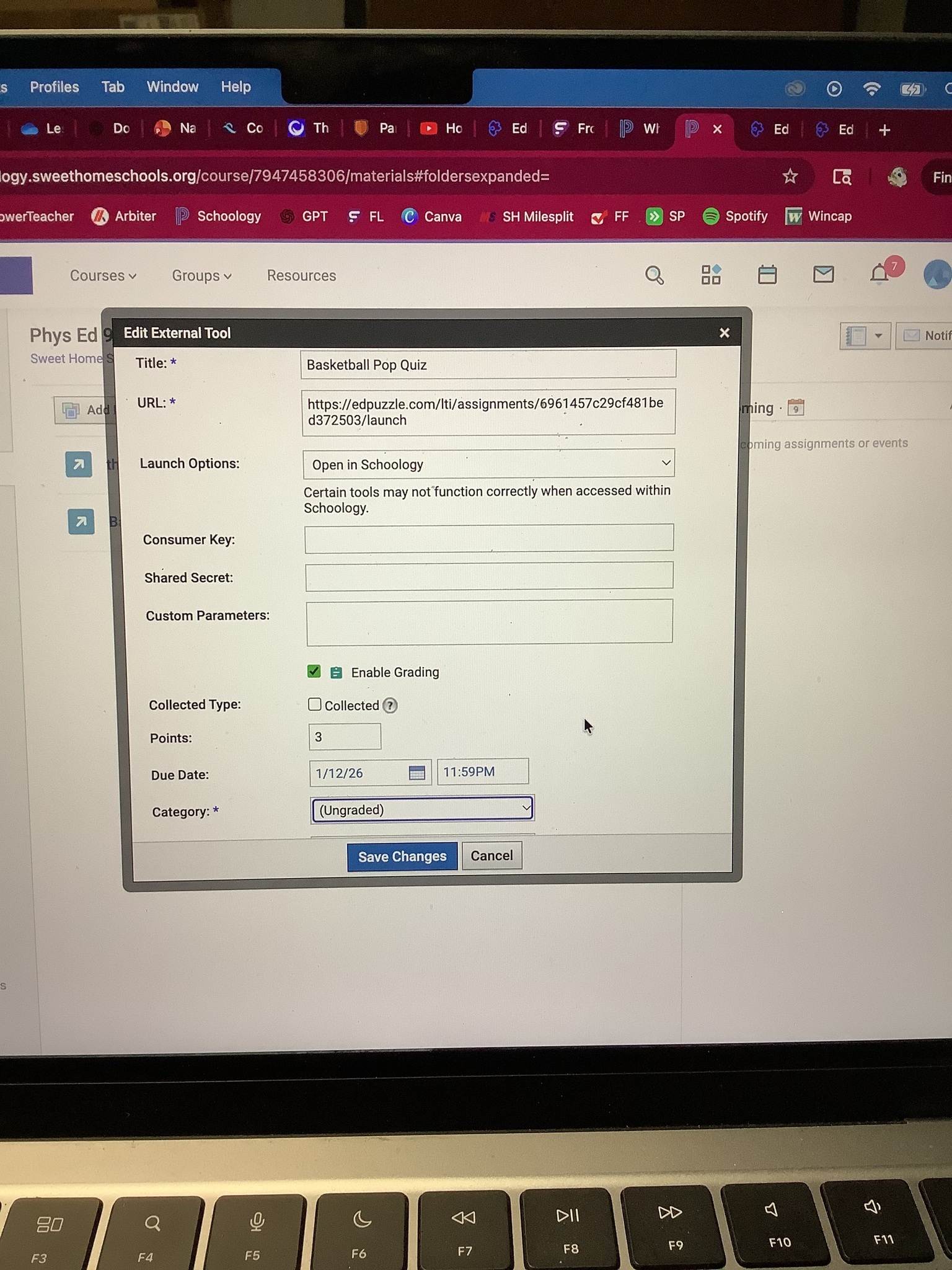
Task: Open the Category dropdown showing Ungraded
Action: 422,809
